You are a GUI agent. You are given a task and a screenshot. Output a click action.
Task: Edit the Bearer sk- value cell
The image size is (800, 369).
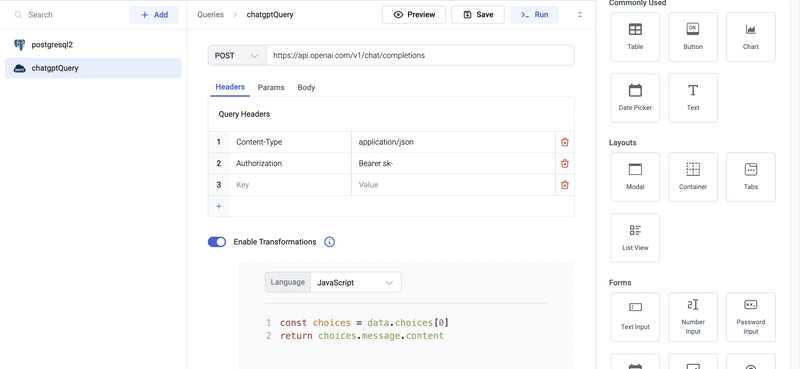pyautogui.click(x=453, y=164)
